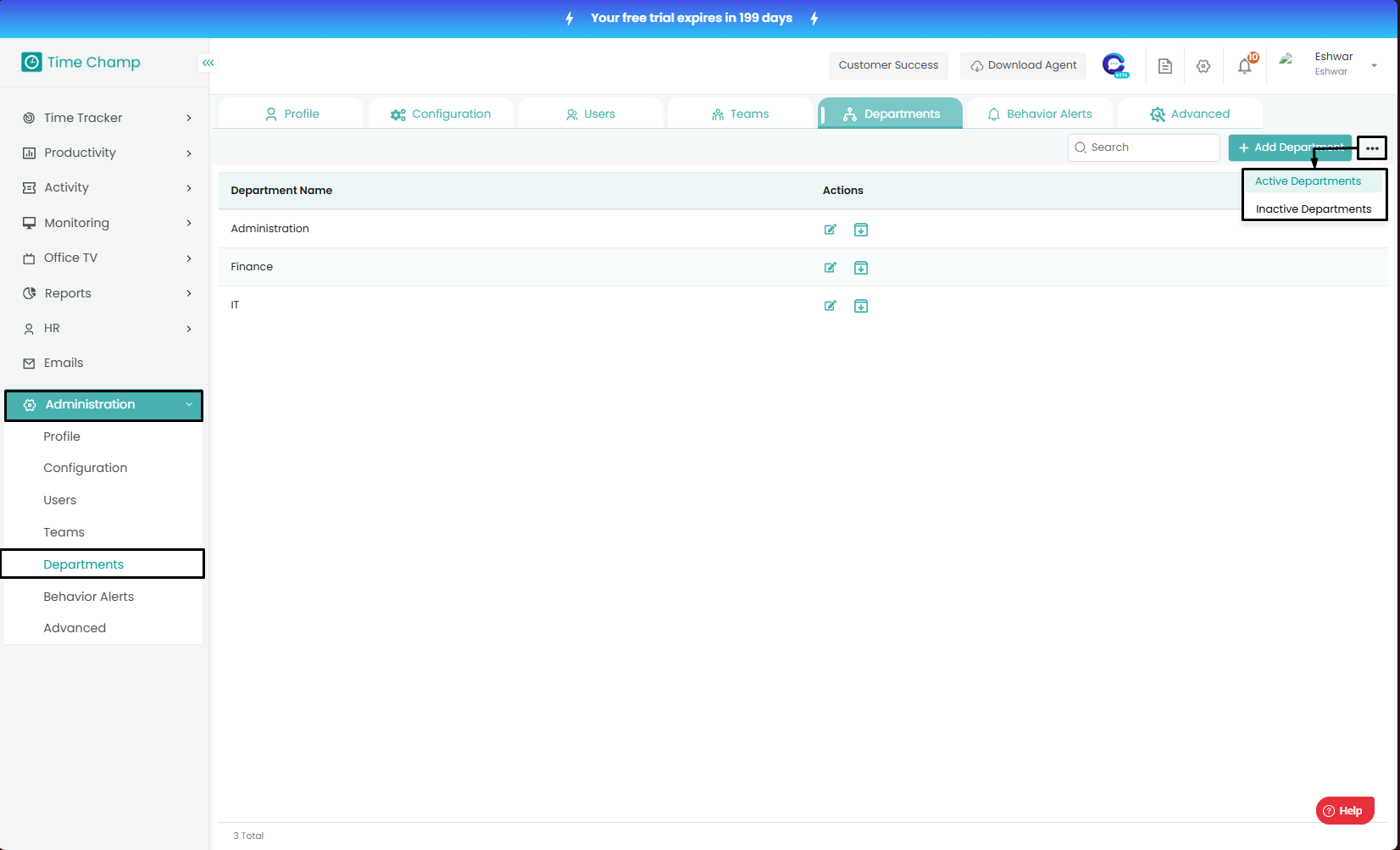Select Inactive Departments from the menu
Viewport: 1400px width, 850px height.
(1313, 209)
